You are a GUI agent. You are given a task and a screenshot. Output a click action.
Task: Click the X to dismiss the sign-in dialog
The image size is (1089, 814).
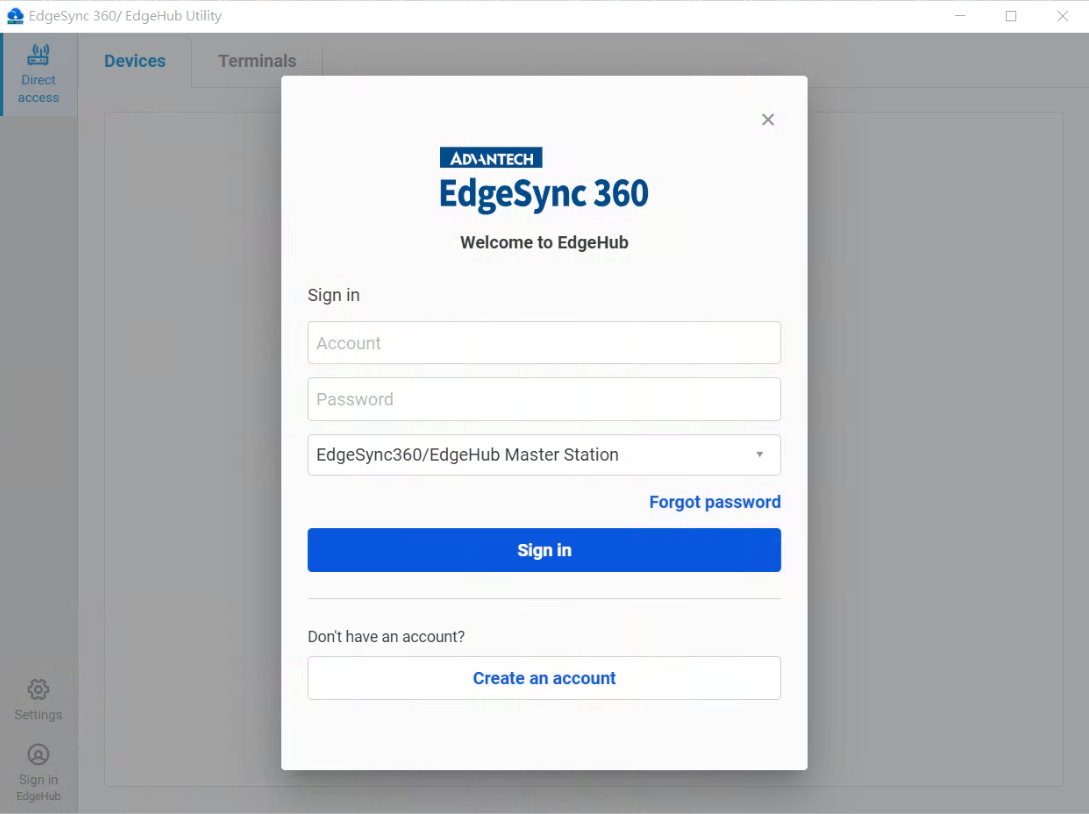coord(768,119)
